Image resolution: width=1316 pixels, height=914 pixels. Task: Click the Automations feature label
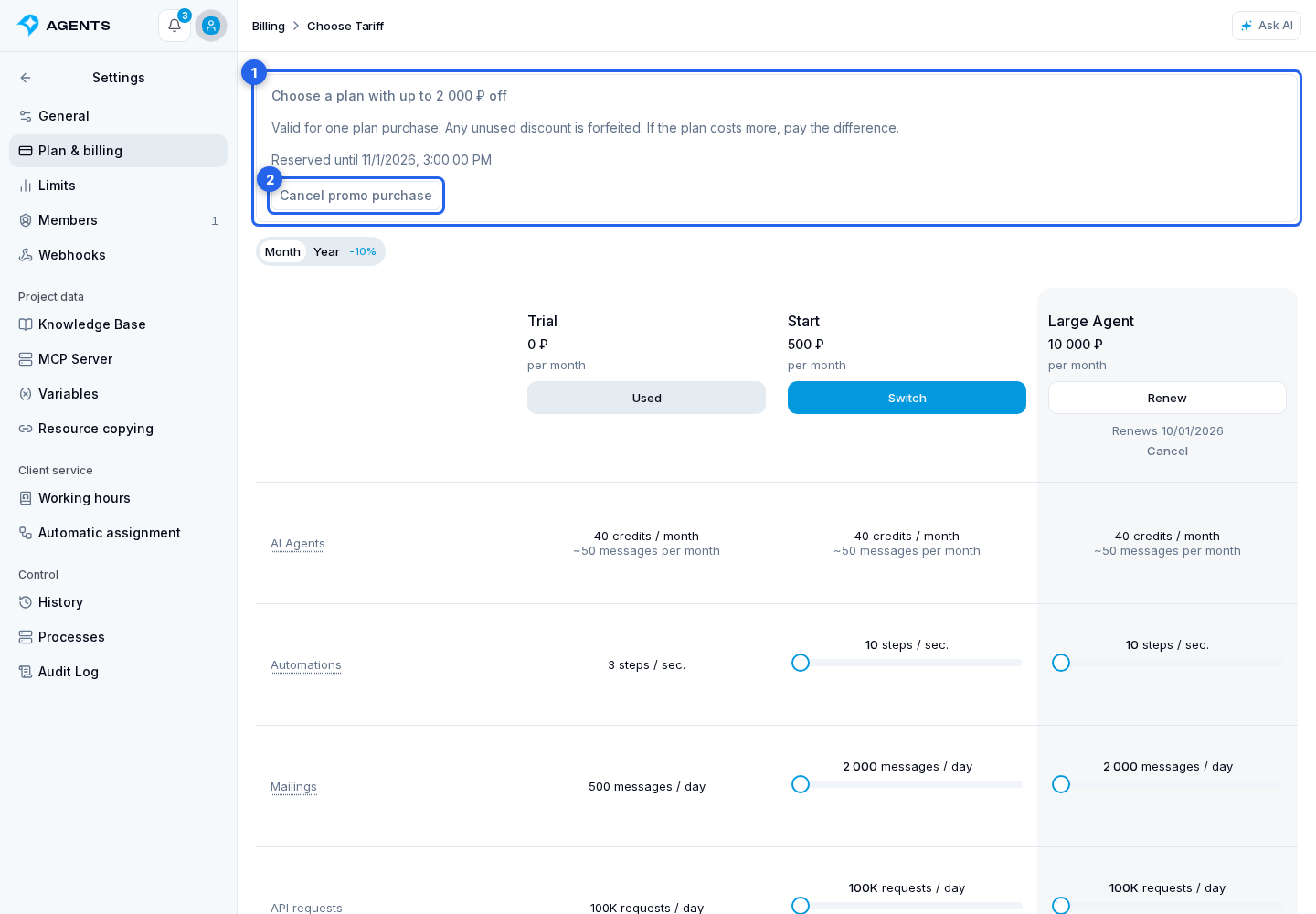[x=306, y=665]
